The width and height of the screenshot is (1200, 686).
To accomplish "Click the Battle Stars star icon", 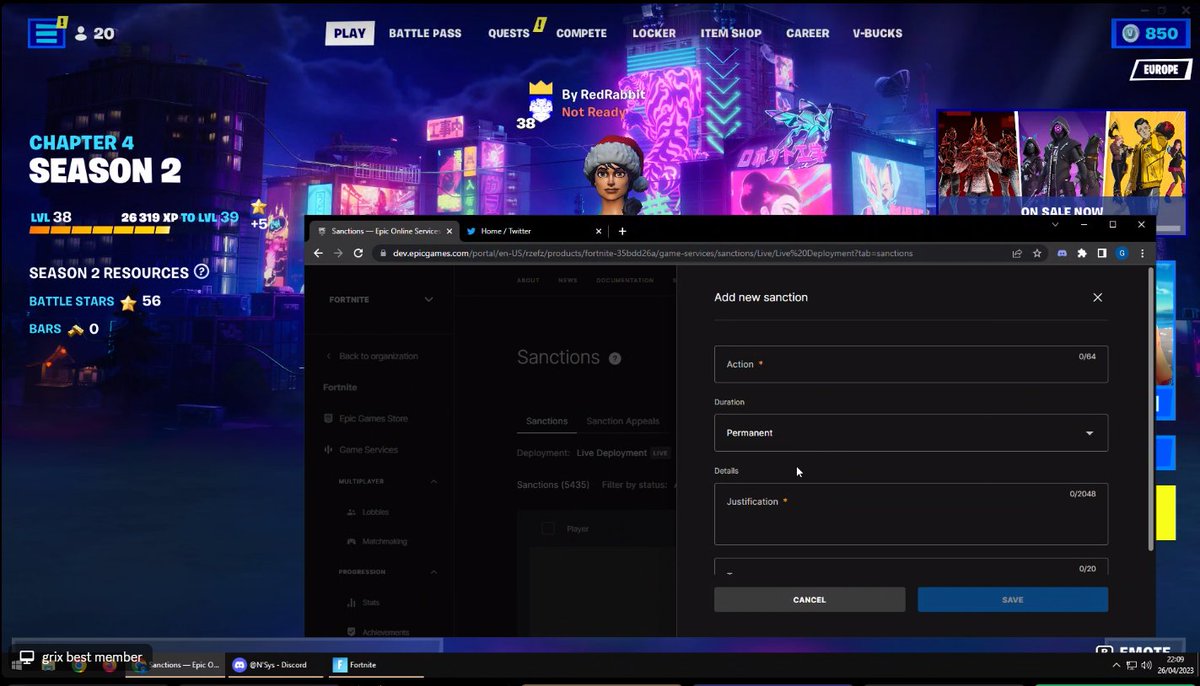I will 128,302.
